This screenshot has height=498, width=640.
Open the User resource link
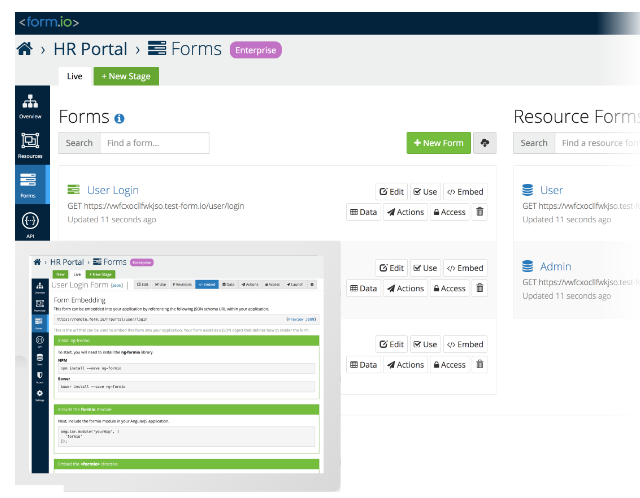[x=551, y=190]
